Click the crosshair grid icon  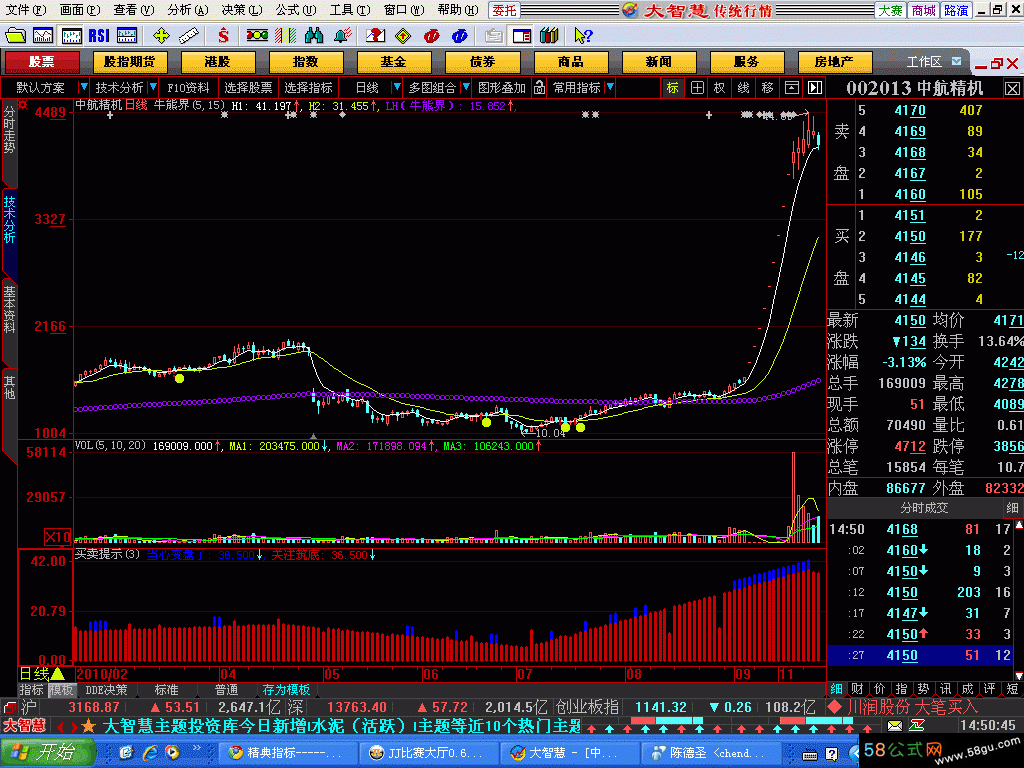[x=697, y=88]
